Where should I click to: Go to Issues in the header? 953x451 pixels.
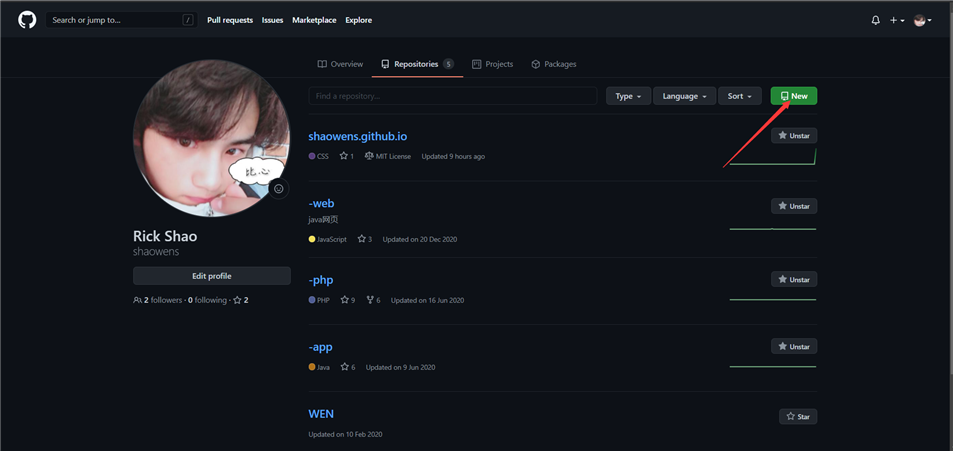click(272, 20)
